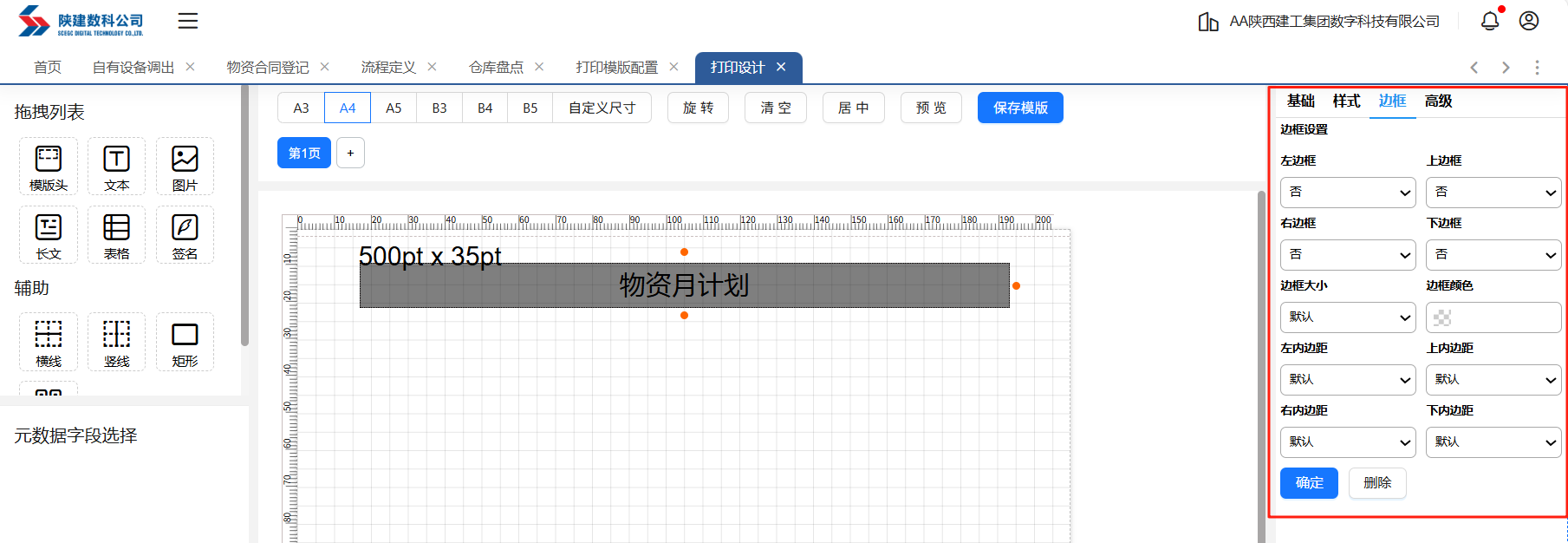This screenshot has width=1568, height=543.
Task: Pick the 图片 image component
Action: (185, 167)
